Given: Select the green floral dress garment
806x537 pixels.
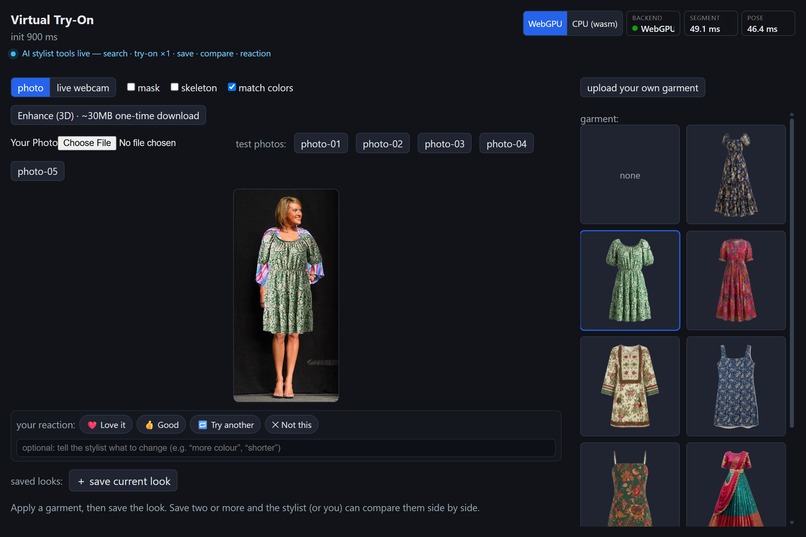Looking at the screenshot, I should [630, 280].
